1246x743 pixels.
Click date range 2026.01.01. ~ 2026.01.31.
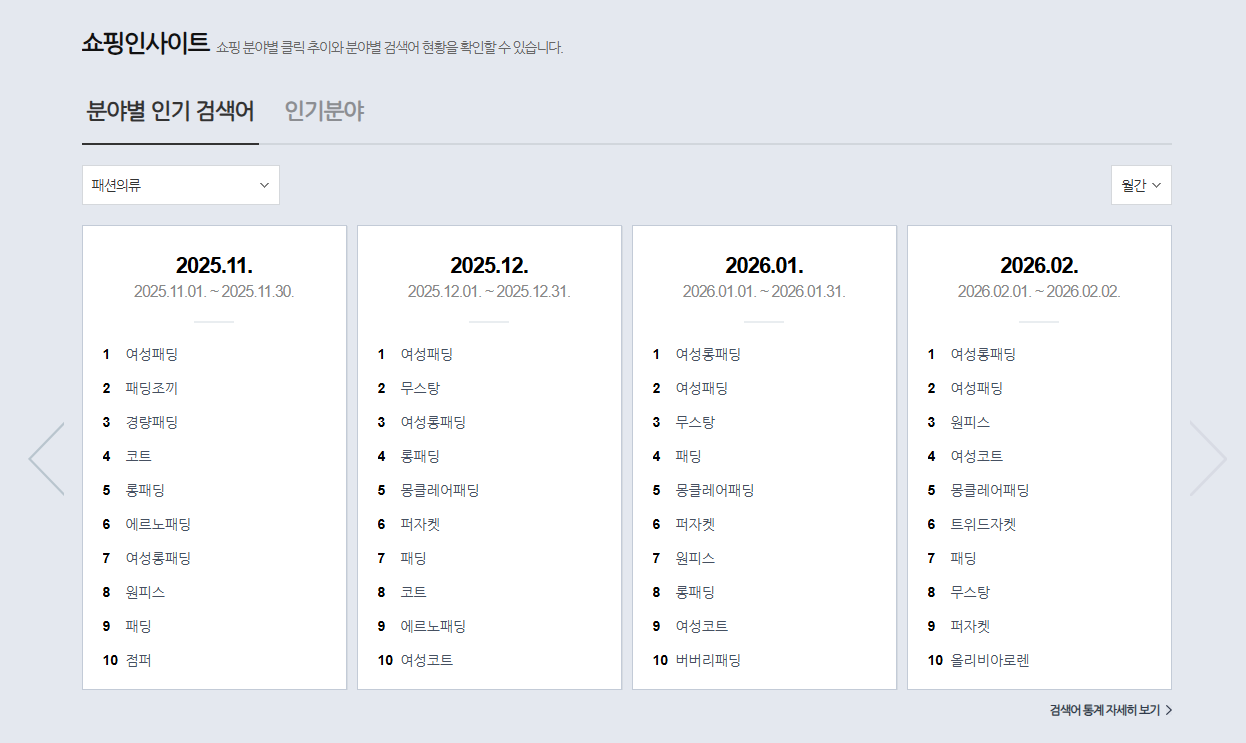point(764,292)
